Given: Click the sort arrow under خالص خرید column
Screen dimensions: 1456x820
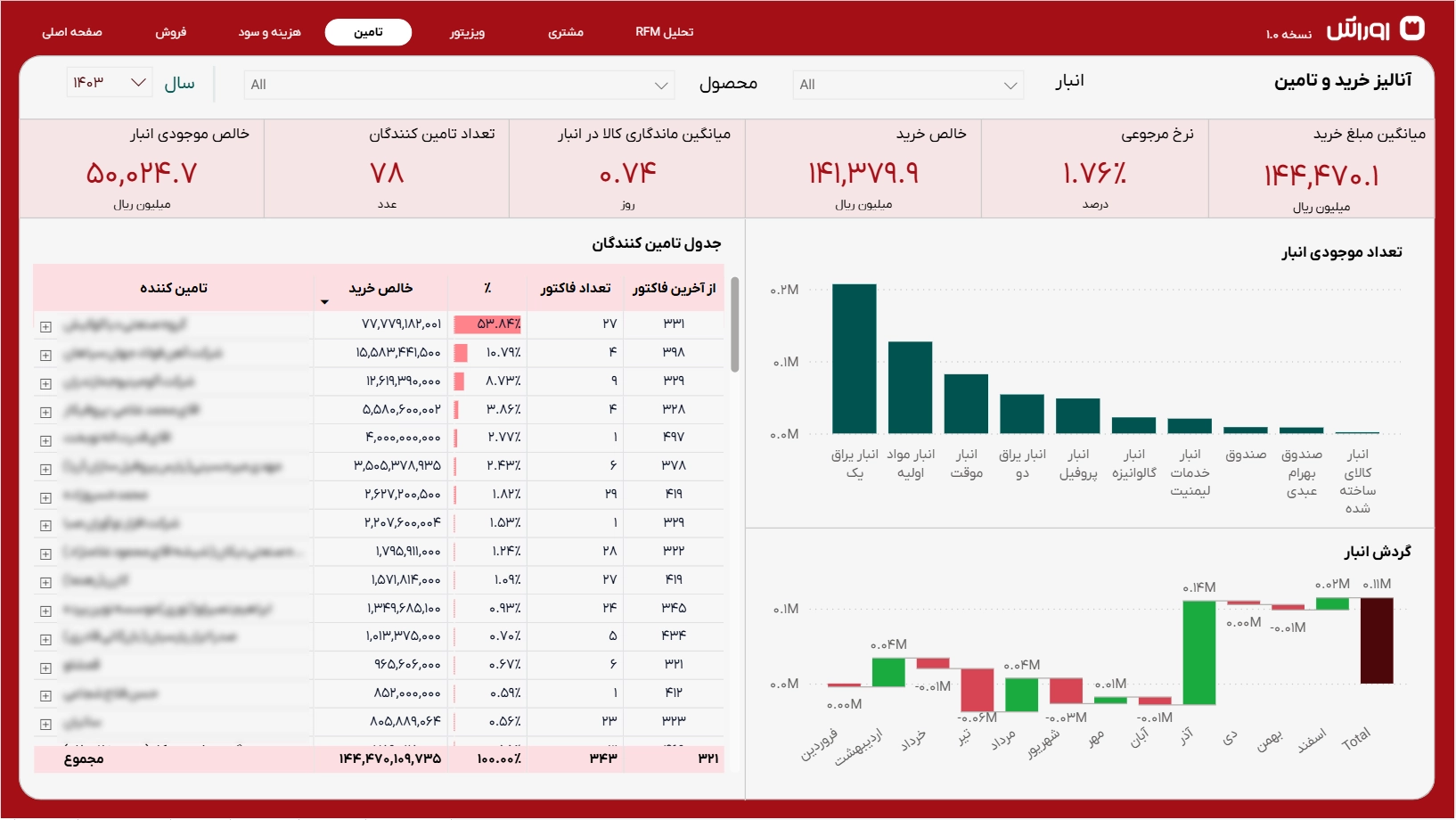Looking at the screenshot, I should click(x=324, y=302).
